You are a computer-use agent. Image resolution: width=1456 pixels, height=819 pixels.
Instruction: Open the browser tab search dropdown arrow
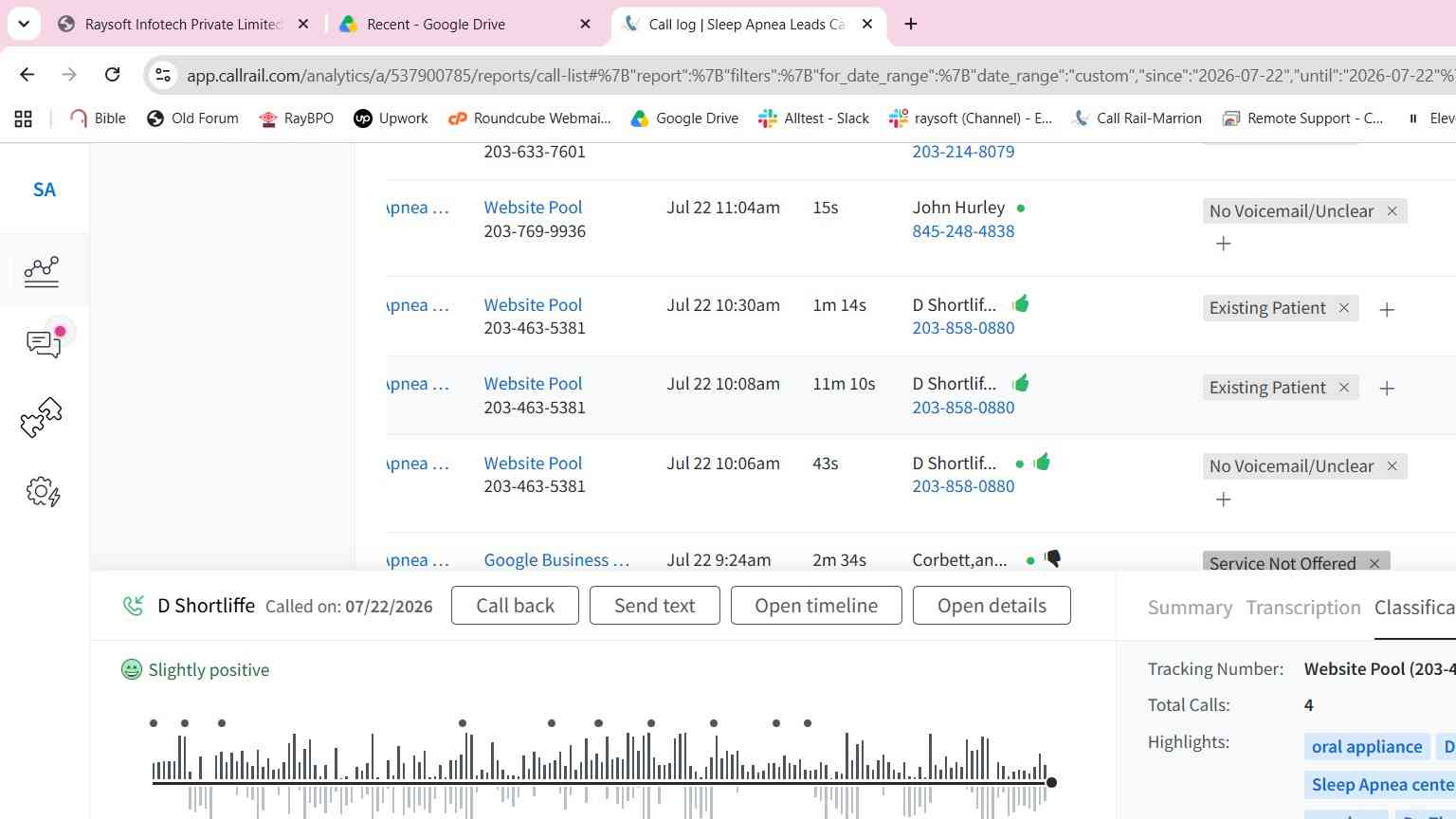point(24,24)
